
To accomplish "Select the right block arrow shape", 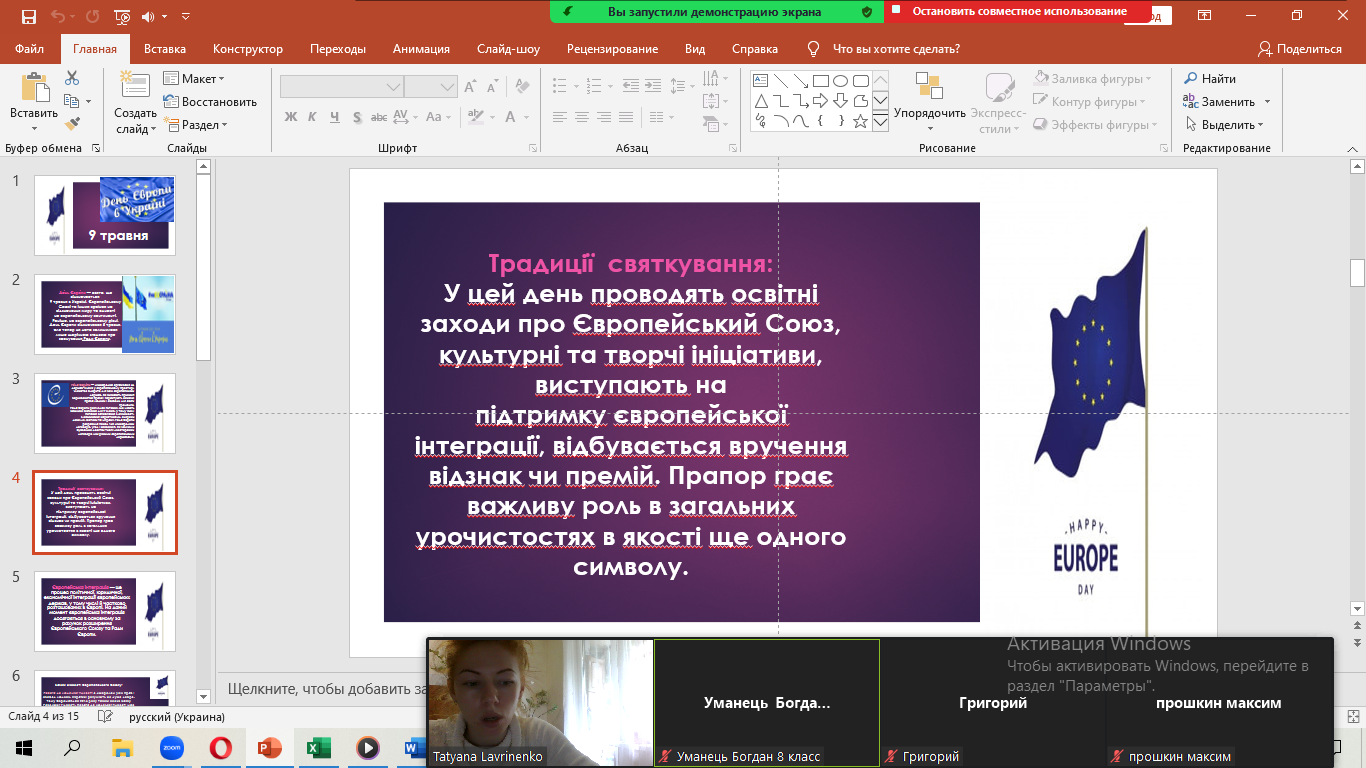I will click(820, 101).
